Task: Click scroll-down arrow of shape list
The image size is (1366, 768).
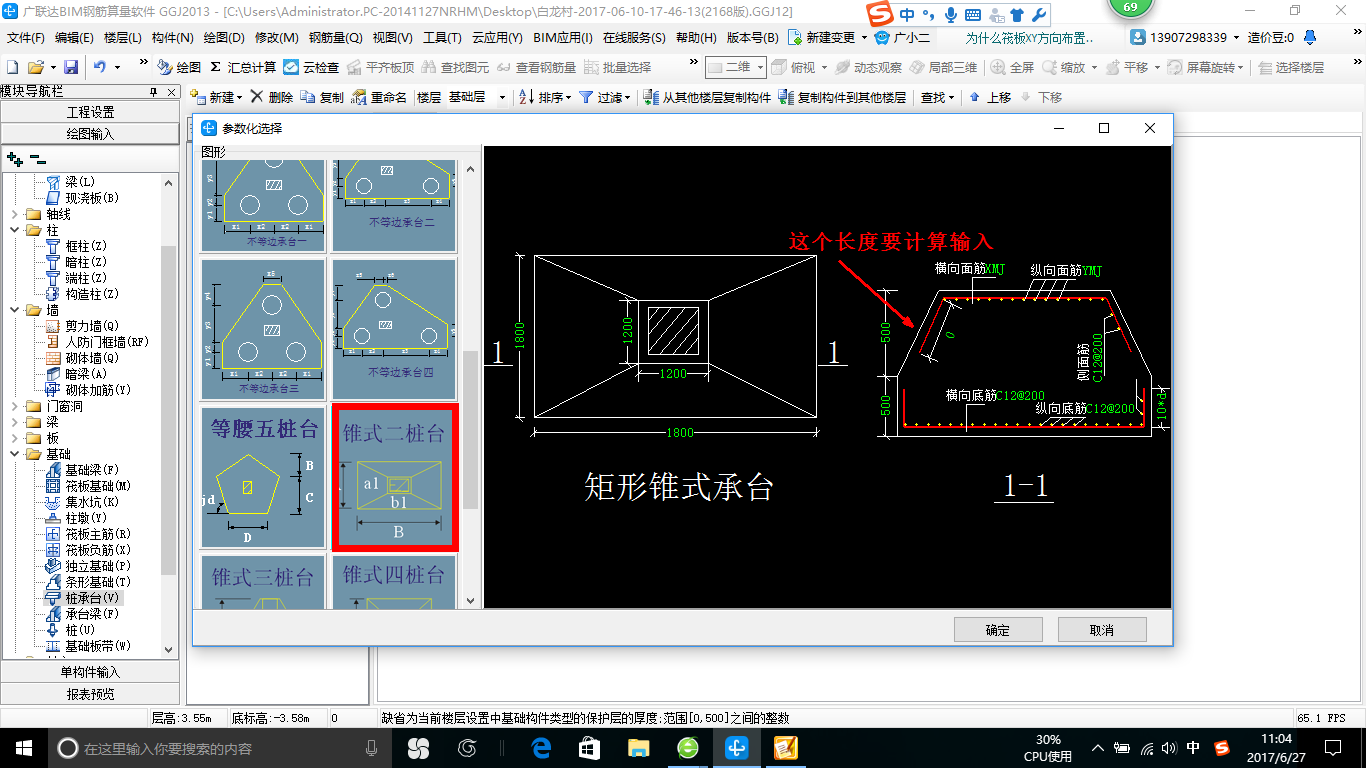Action: [470, 601]
